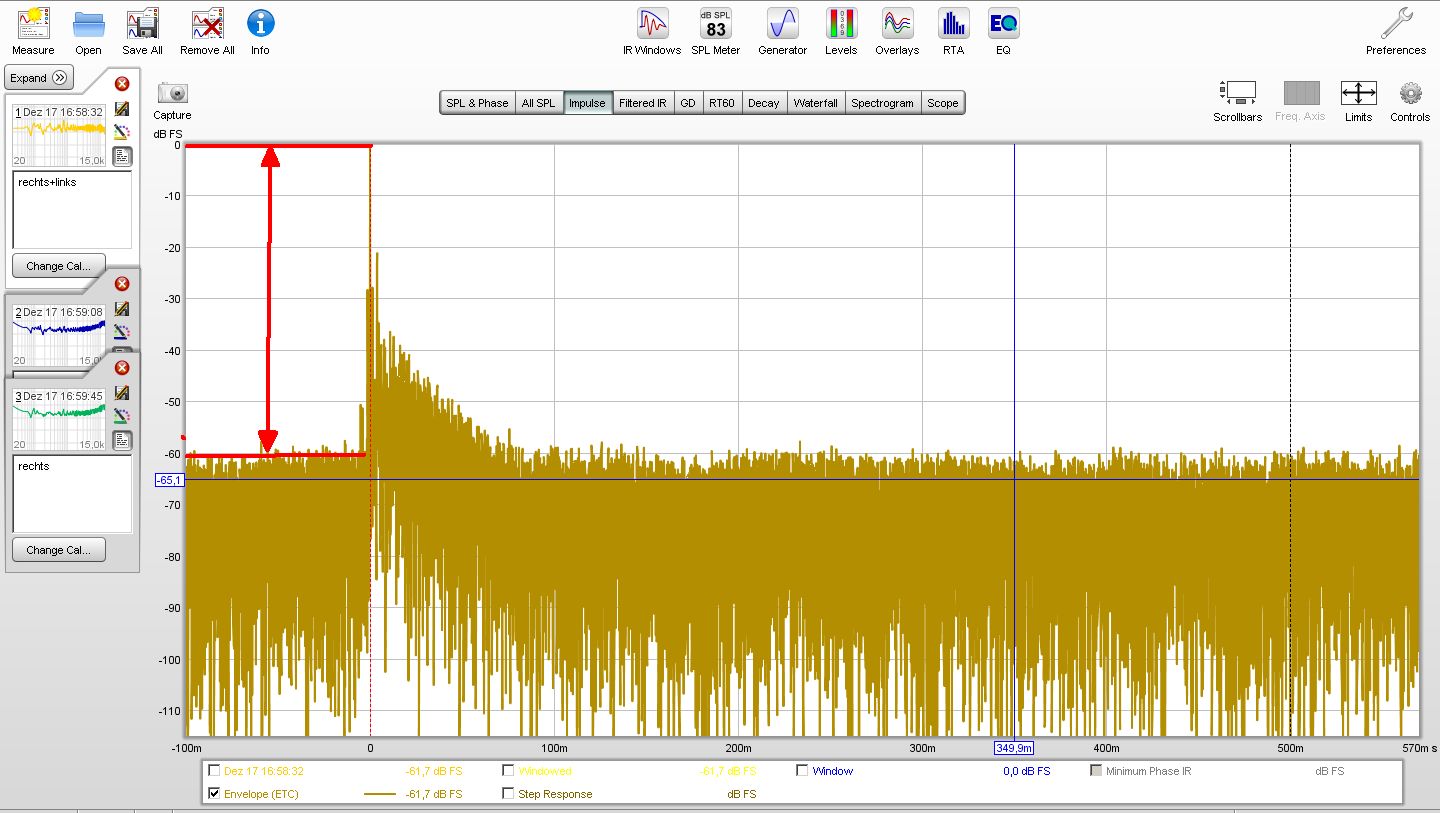Click the Measure toolbar icon

pos(33,31)
